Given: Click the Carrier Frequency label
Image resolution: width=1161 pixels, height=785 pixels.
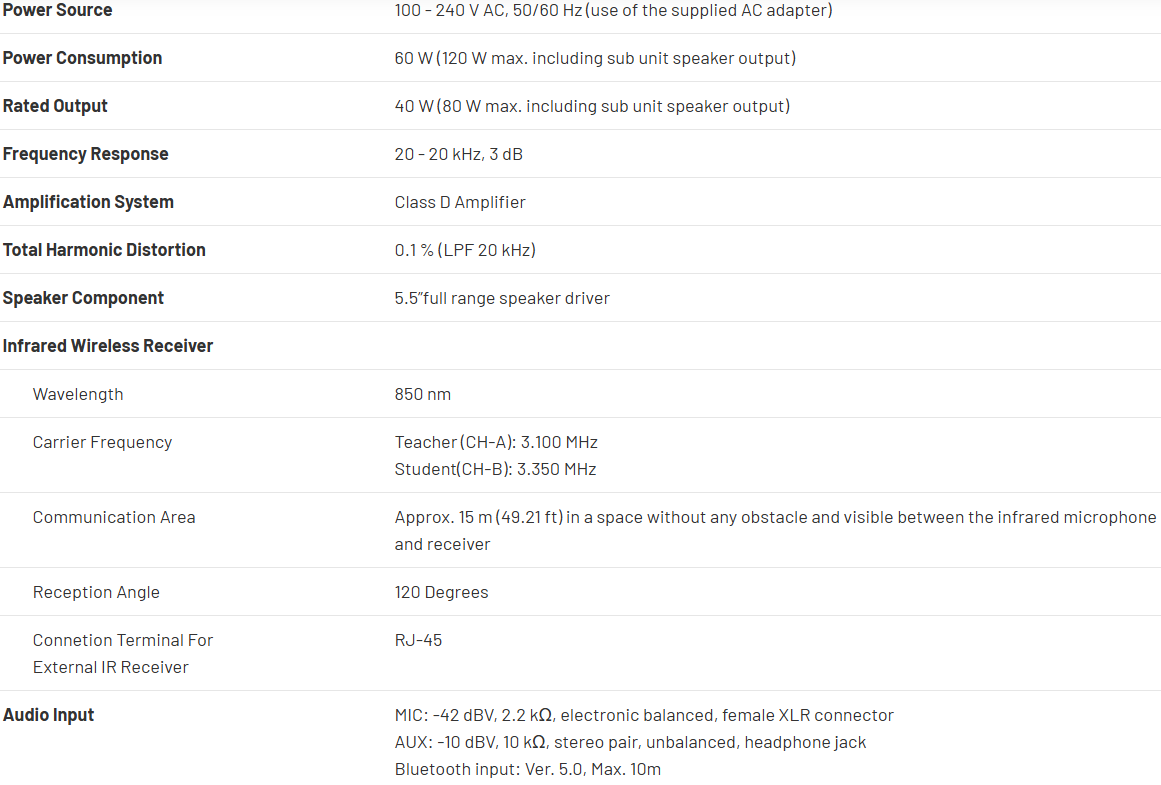Looking at the screenshot, I should 102,442.
